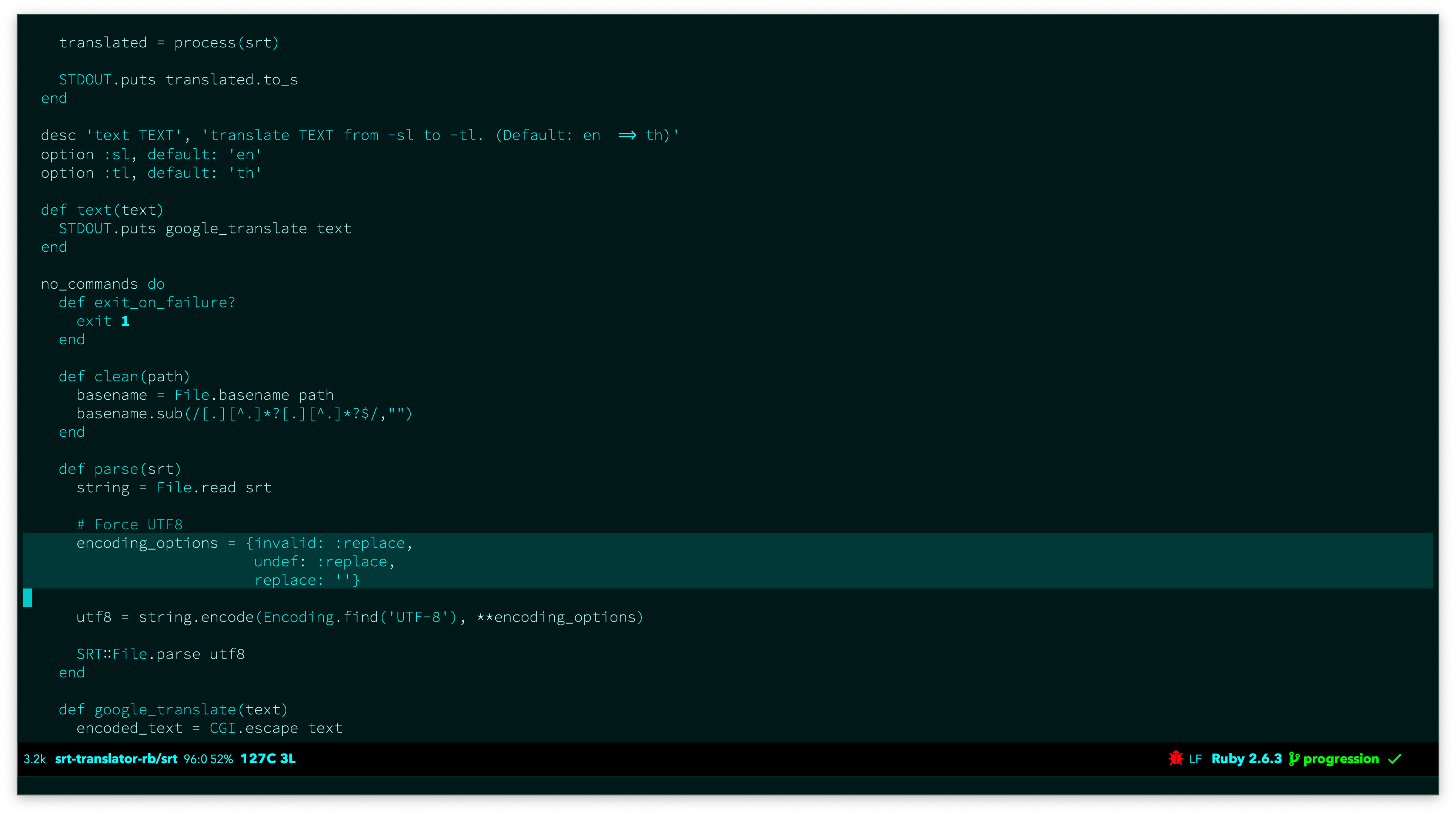Click the SRT::File.parse utf8 line
1456x815 pixels.
coord(160,654)
